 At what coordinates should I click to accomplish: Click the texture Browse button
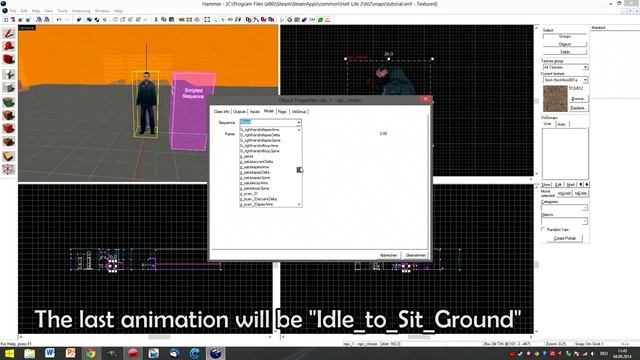click(578, 99)
